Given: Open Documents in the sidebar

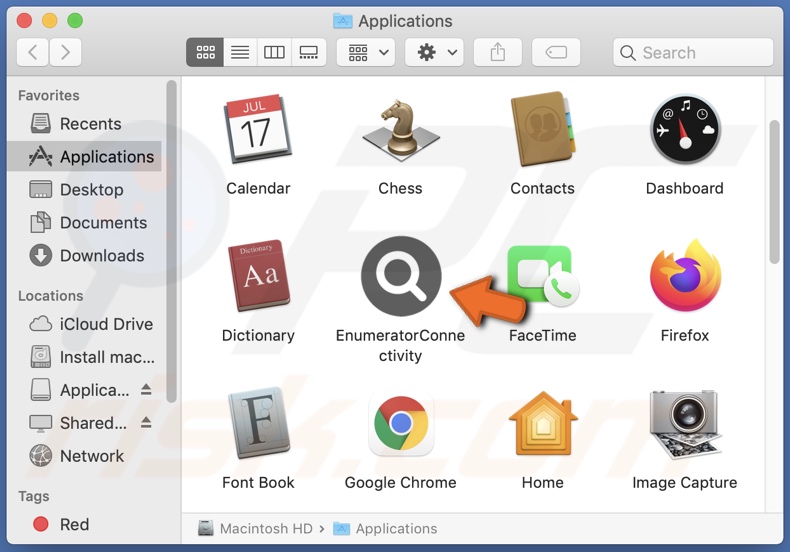Looking at the screenshot, I should [x=84, y=223].
